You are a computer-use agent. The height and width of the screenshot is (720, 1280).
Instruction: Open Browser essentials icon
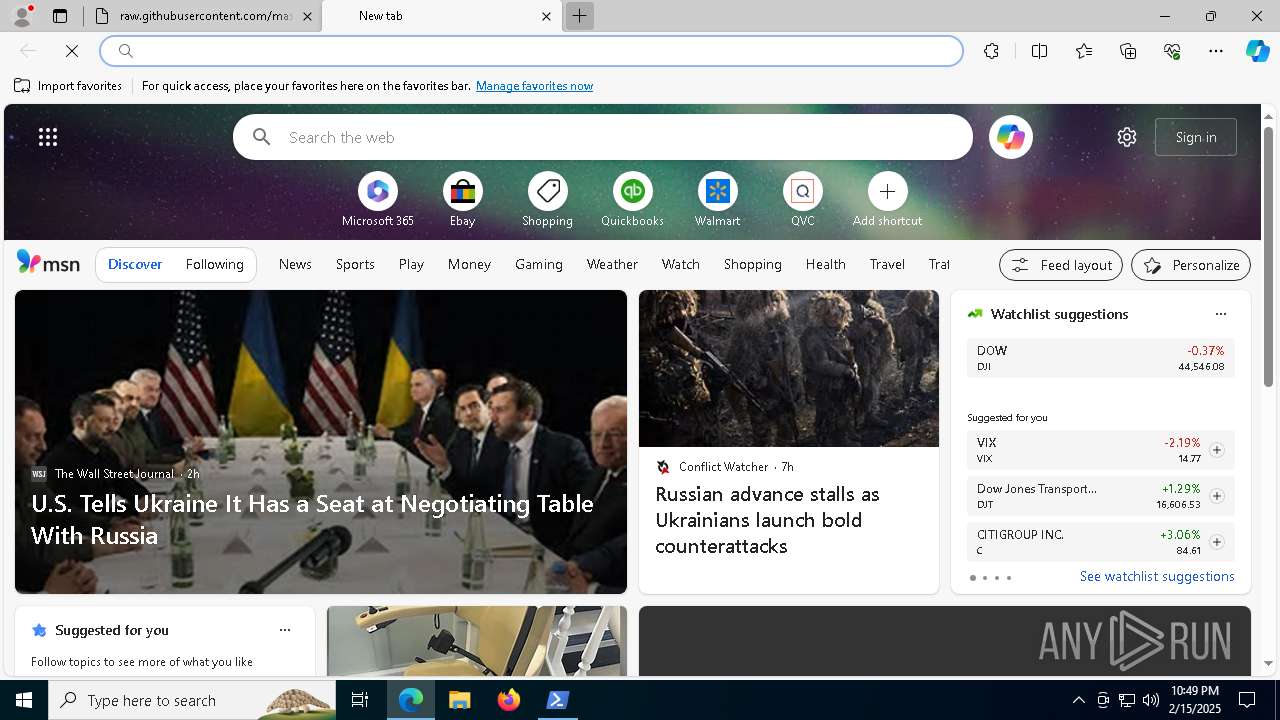pos(1172,51)
